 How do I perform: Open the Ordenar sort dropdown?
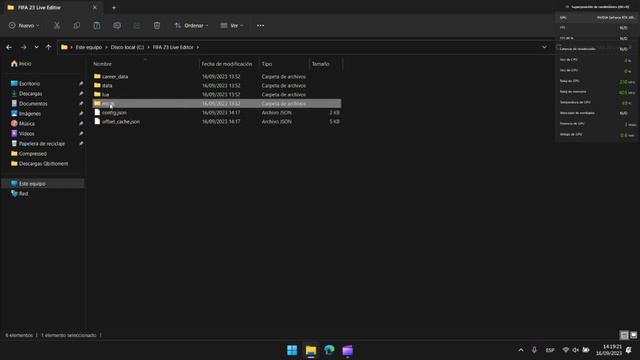191,25
